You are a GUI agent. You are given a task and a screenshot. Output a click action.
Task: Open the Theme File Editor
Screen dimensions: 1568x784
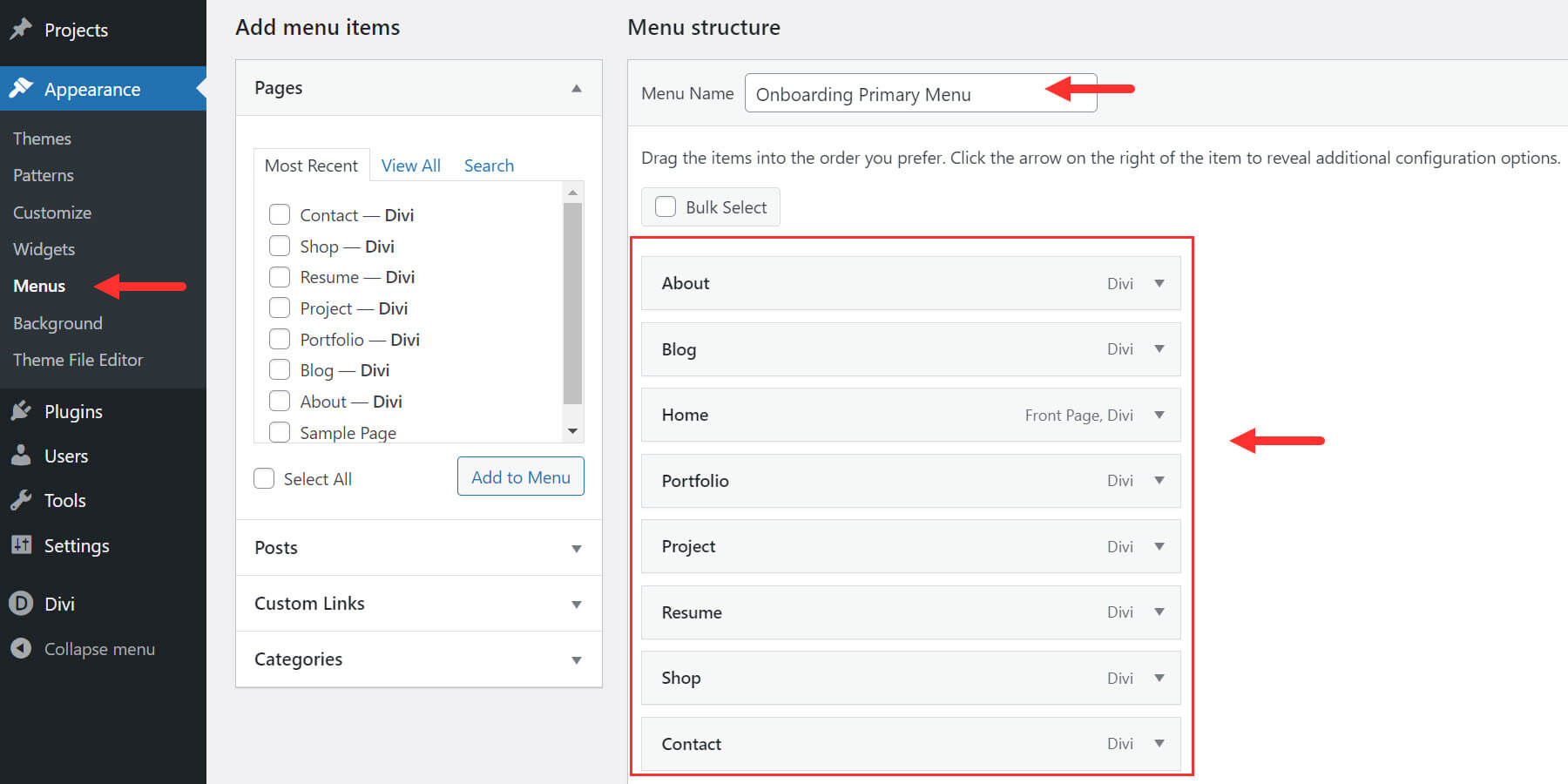point(78,359)
